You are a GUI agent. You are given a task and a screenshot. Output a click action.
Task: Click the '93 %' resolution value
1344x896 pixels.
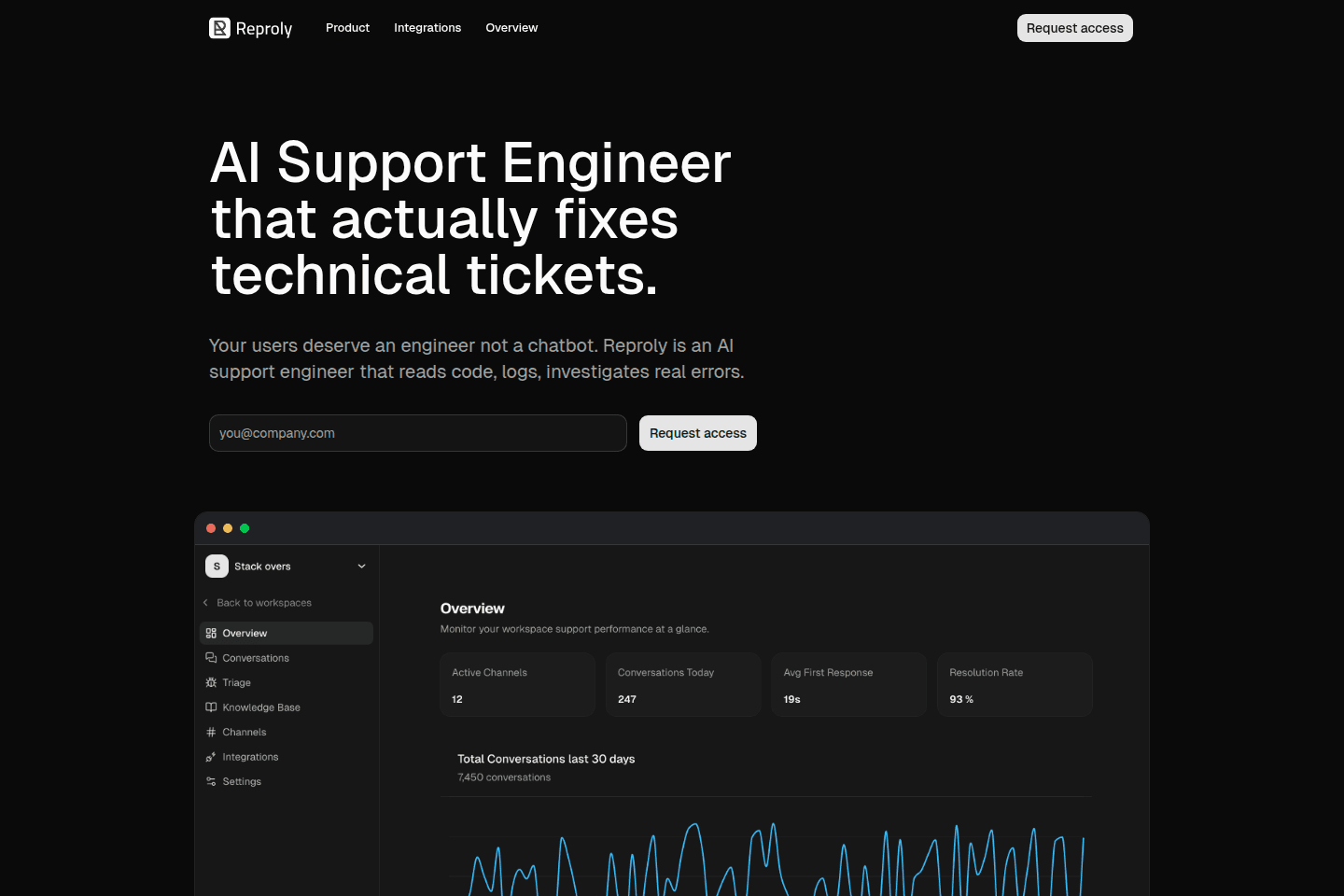(961, 699)
